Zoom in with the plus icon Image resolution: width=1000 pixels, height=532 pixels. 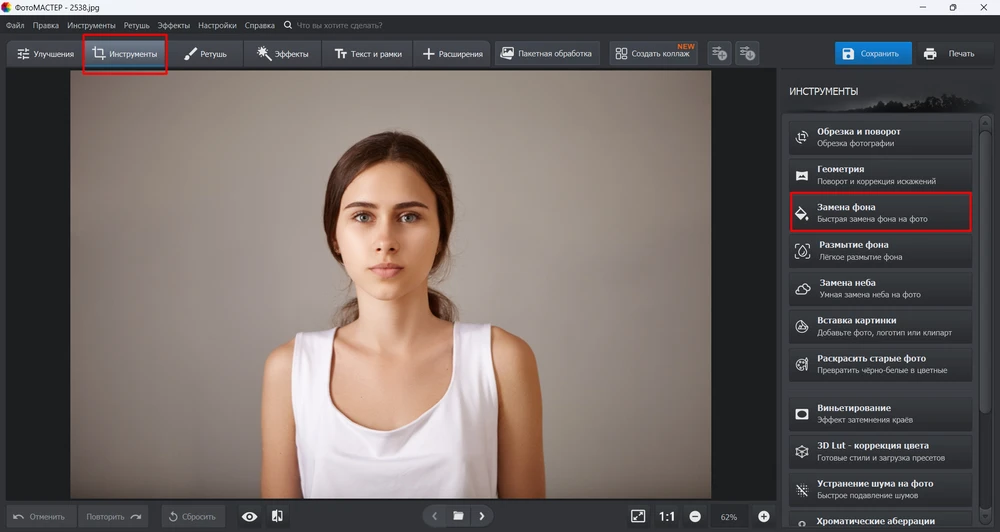[x=764, y=516]
